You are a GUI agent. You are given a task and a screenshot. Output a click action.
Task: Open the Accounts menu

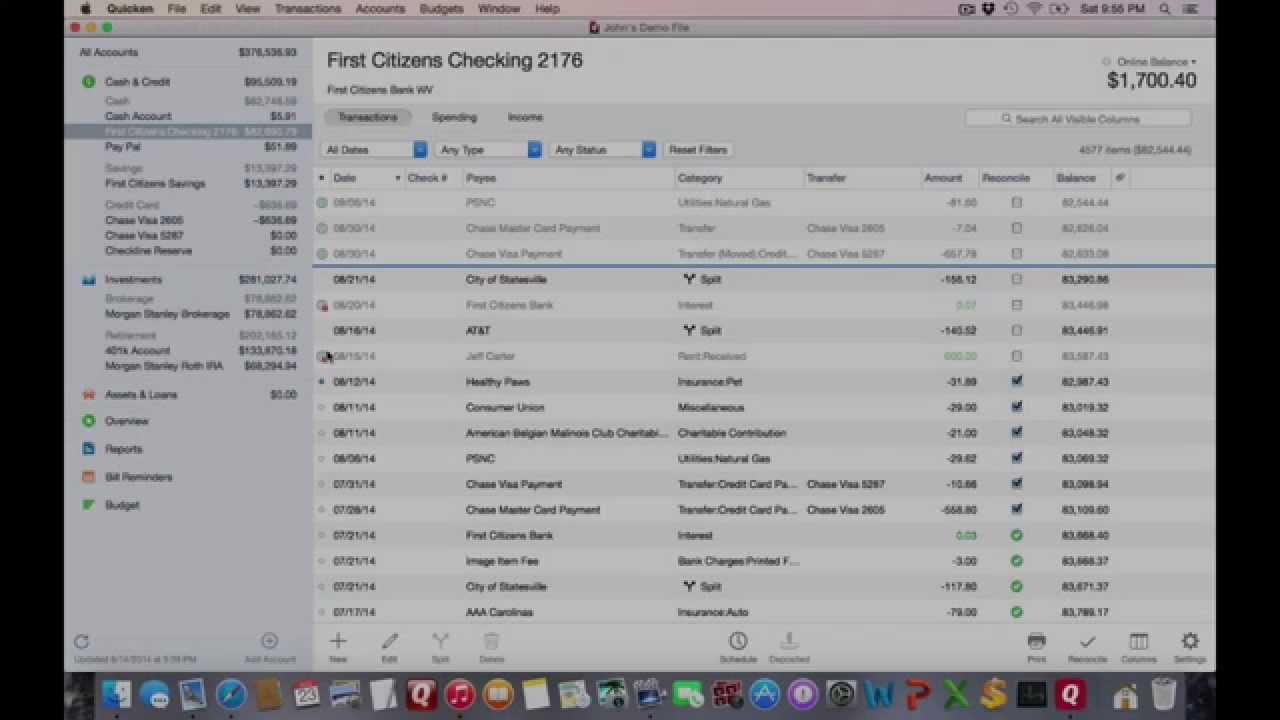coord(380,9)
